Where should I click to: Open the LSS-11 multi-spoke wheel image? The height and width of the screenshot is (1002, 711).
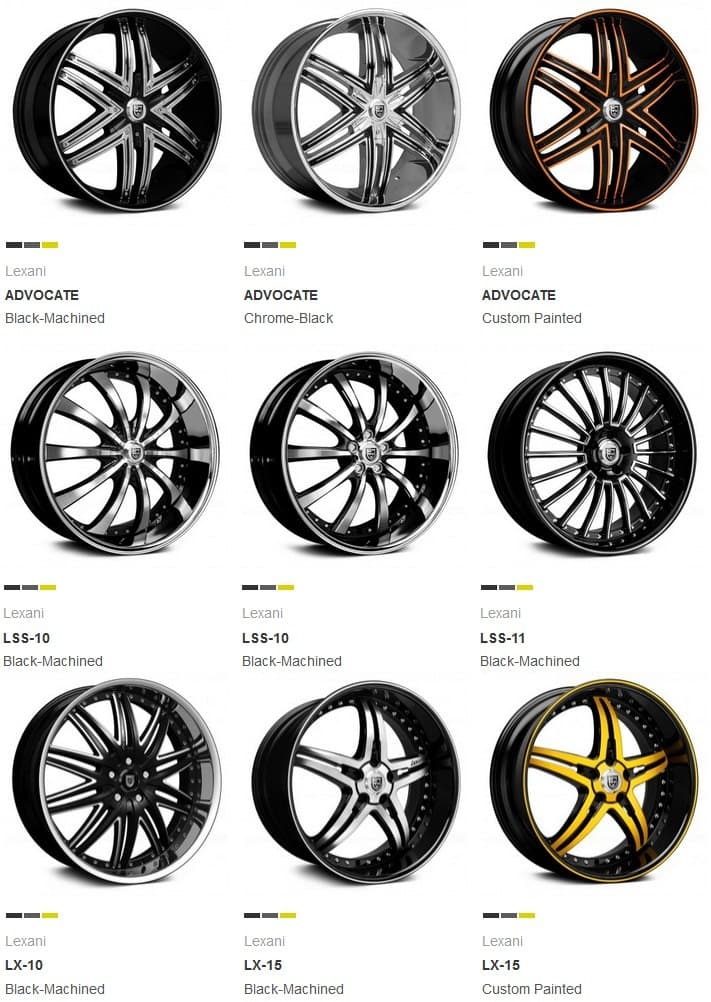tap(592, 453)
